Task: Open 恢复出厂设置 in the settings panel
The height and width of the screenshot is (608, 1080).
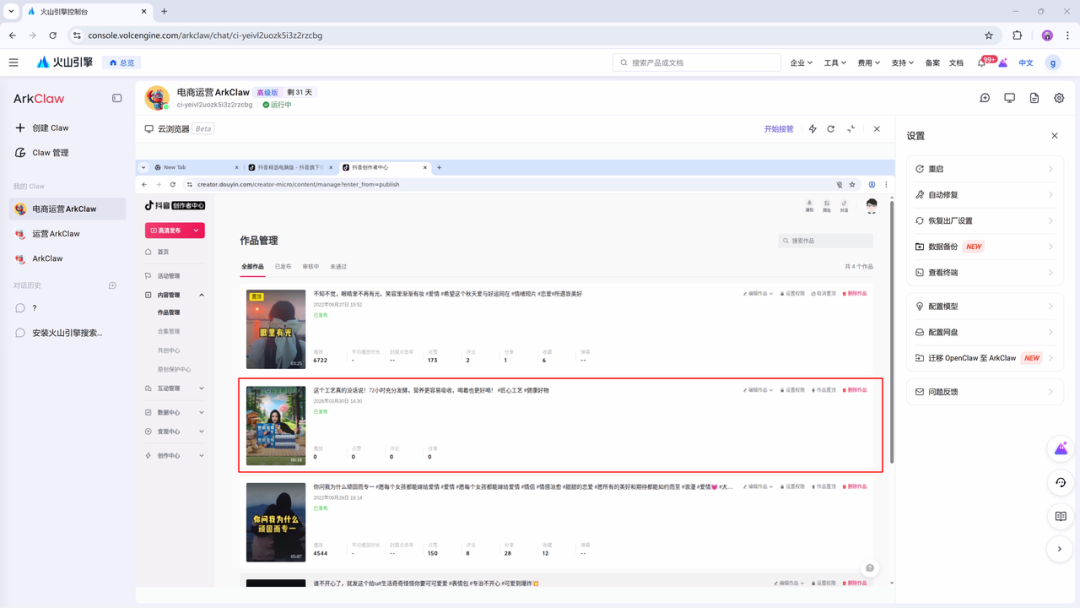Action: 985,221
